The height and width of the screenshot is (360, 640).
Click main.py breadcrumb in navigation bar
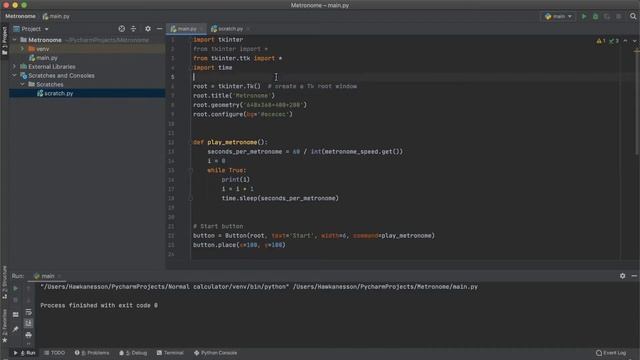56,16
